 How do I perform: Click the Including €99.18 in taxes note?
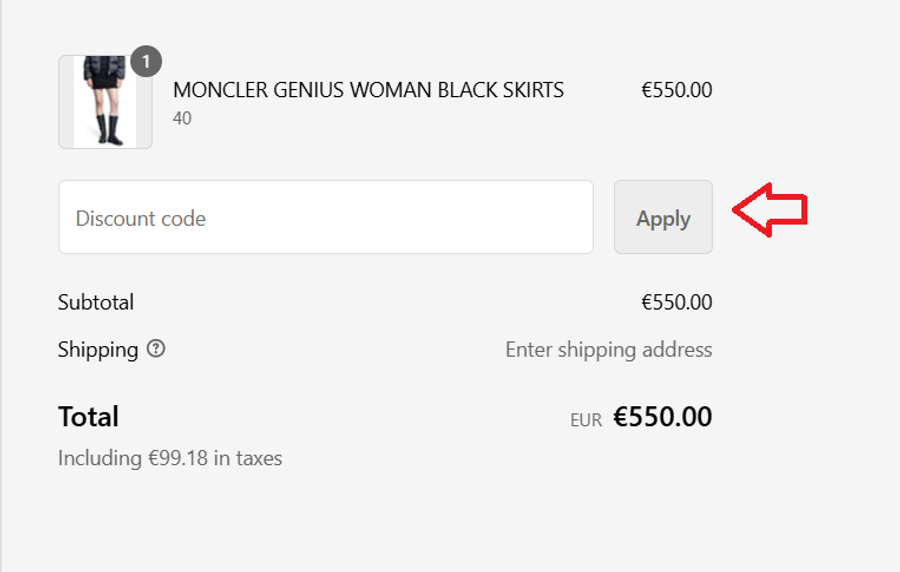point(170,458)
